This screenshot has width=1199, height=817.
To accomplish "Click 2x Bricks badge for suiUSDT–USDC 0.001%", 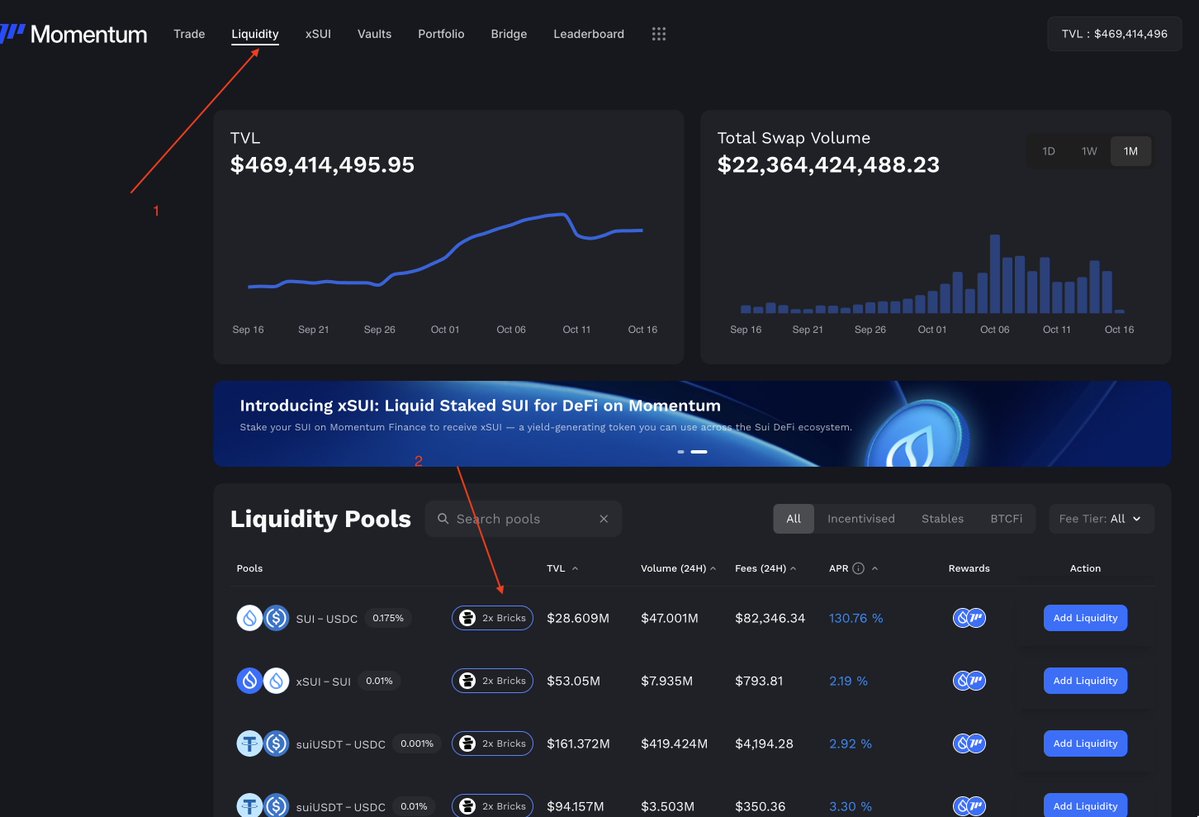I will click(492, 743).
